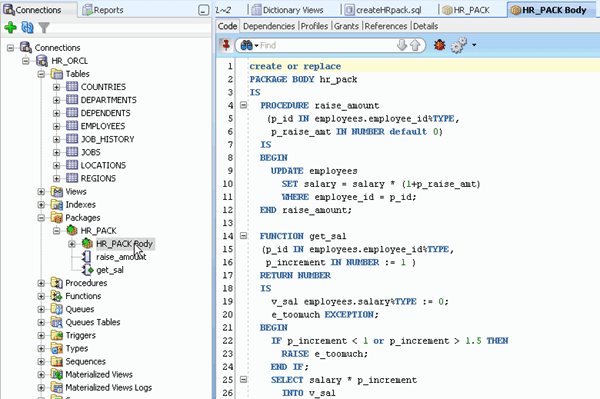This screenshot has width=600, height=399.
Task: Open the Compile dropdown arrow
Action: 474,45
